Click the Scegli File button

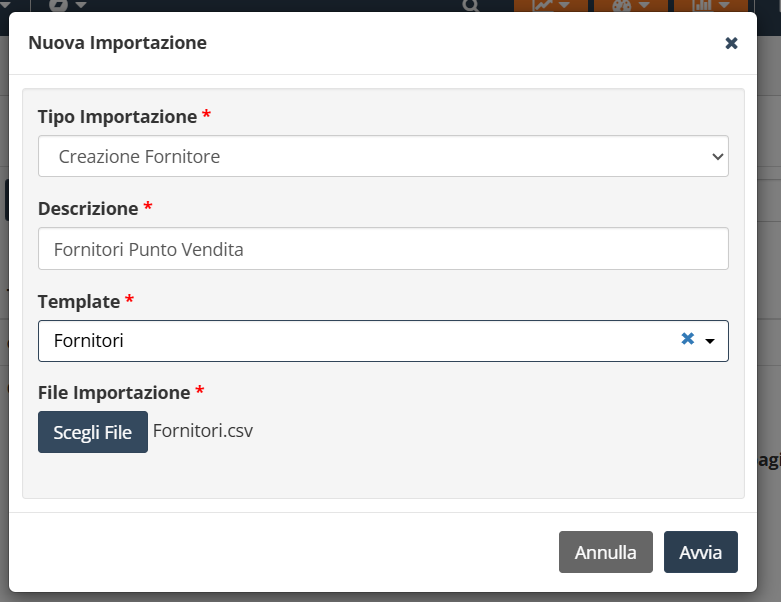tap(93, 432)
